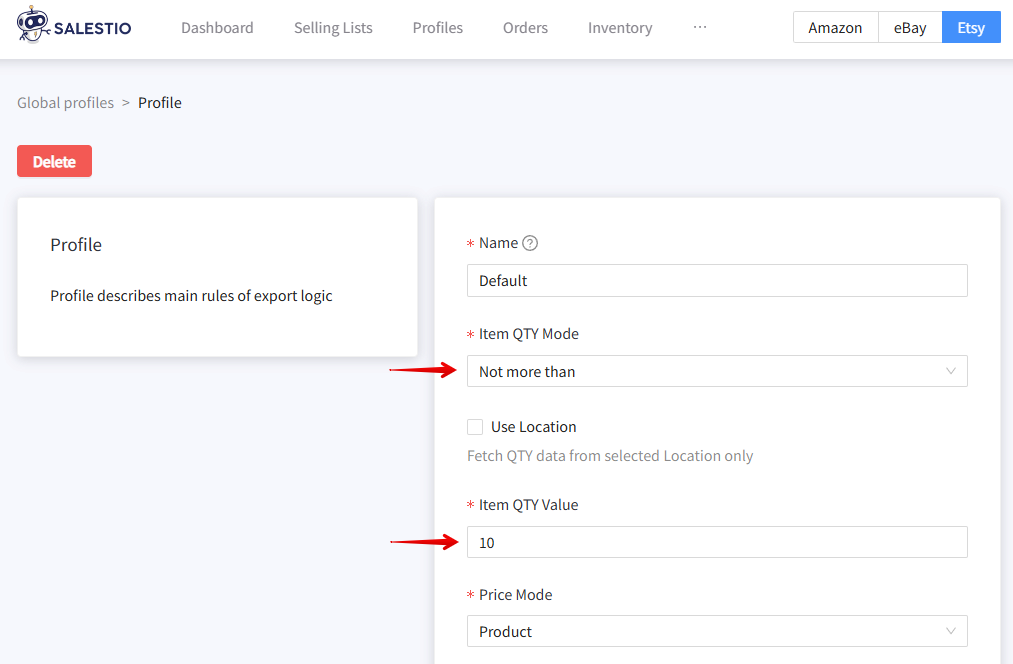Screen dimensions: 1013x664
Task: Click the red Delete button
Action: [x=54, y=161]
